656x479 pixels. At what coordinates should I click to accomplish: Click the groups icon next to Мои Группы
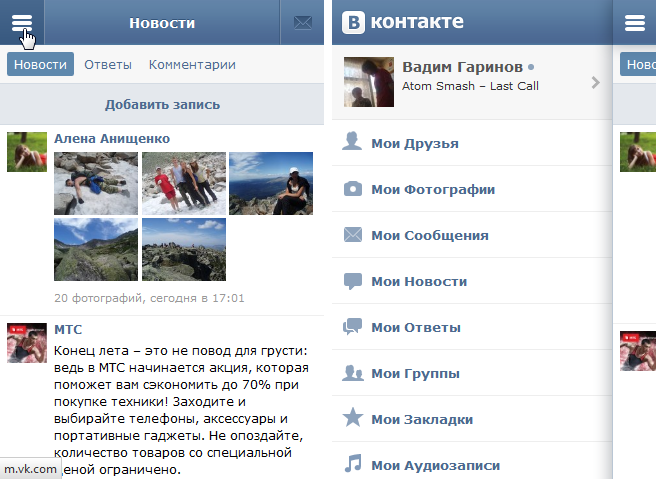[x=353, y=373]
